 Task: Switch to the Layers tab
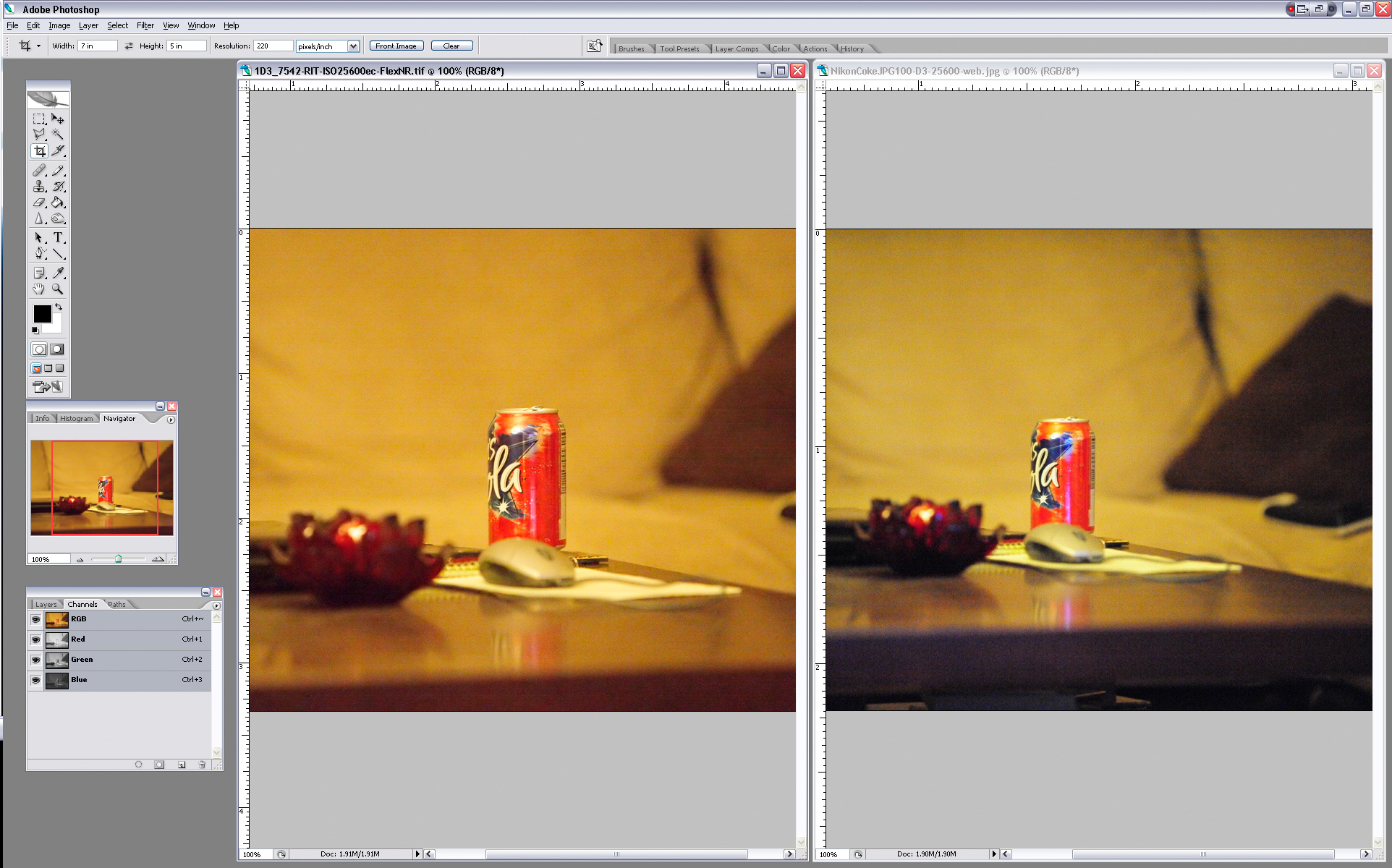coord(46,605)
